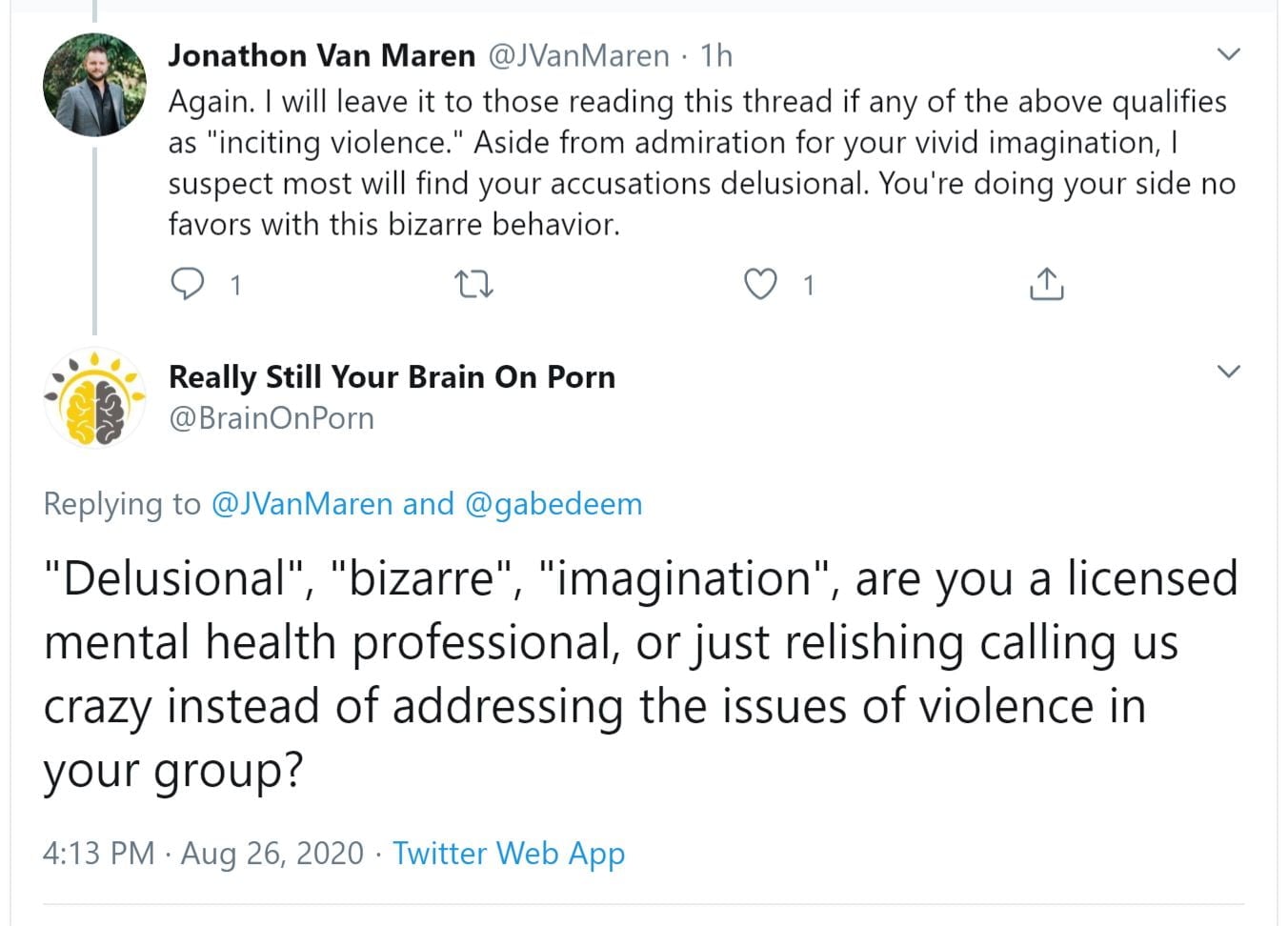Image resolution: width=1288 pixels, height=926 pixels.
Task: Click the 4:13 PM · Aug 26, 2020 timestamp
Action: (x=203, y=853)
